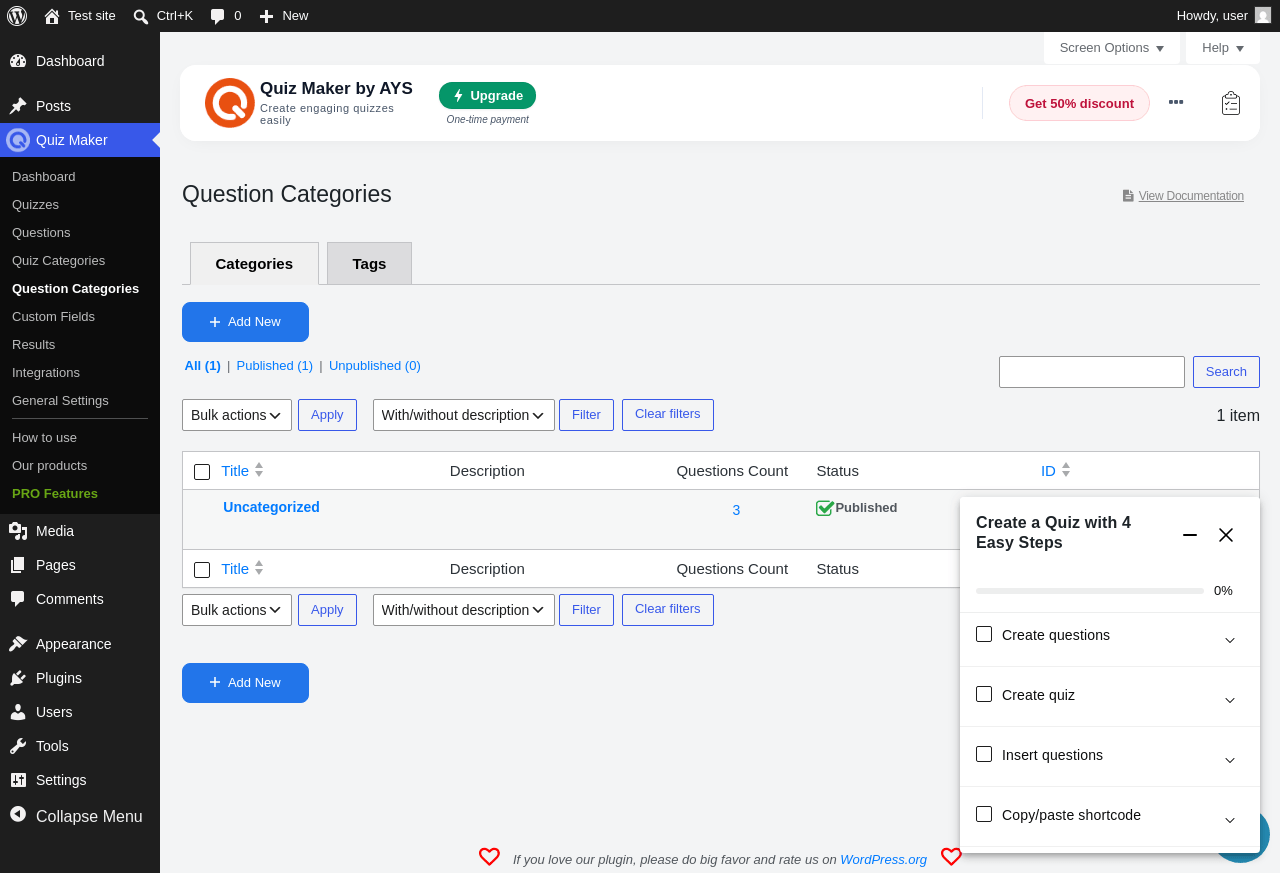This screenshot has height=873, width=1280.
Task: Click the Settings sliders icon
Action: tap(18, 780)
